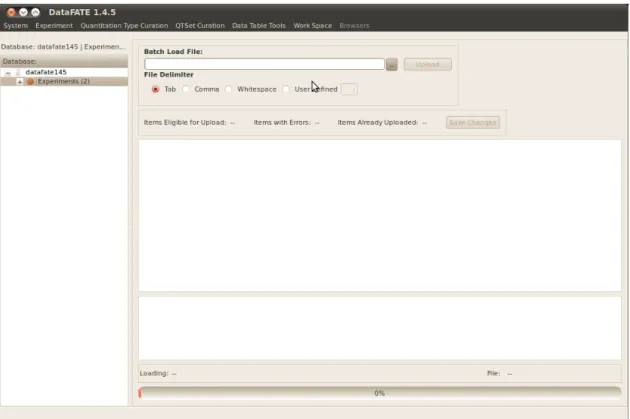The height and width of the screenshot is (419, 630).
Task: Click the Upload button
Action: pyautogui.click(x=428, y=64)
